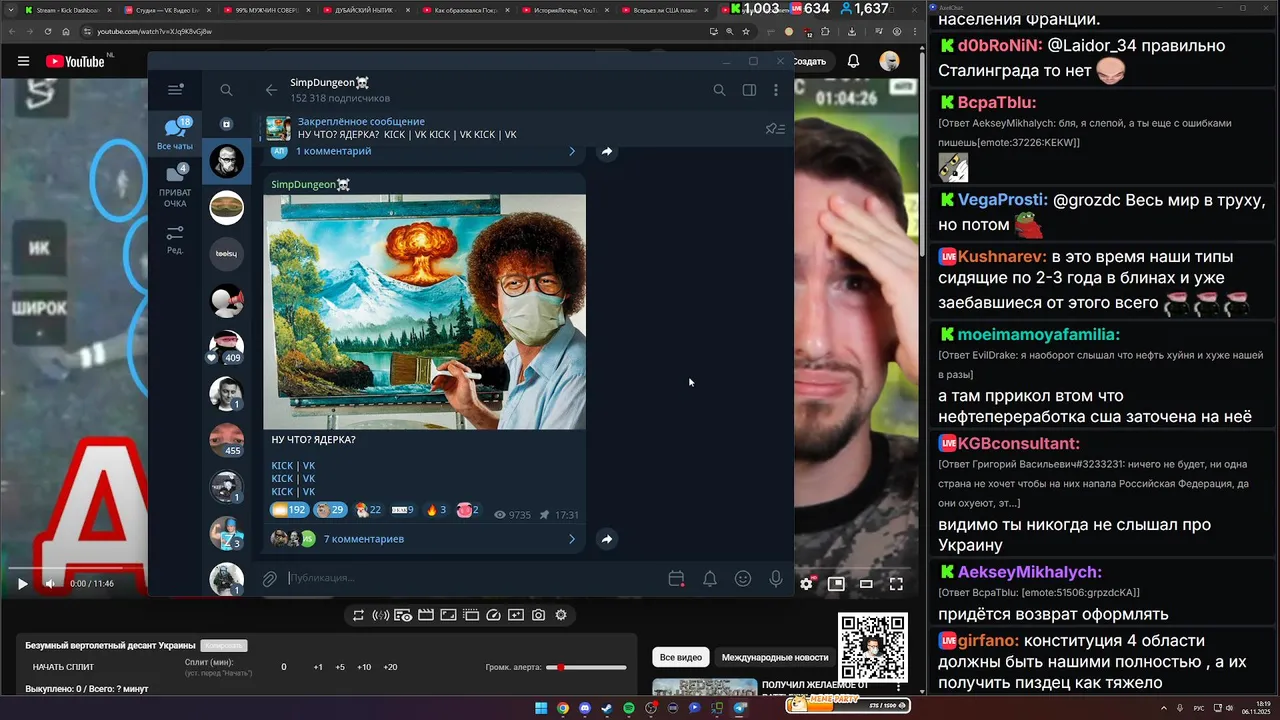Open the chat with 455 unread badge

227,440
